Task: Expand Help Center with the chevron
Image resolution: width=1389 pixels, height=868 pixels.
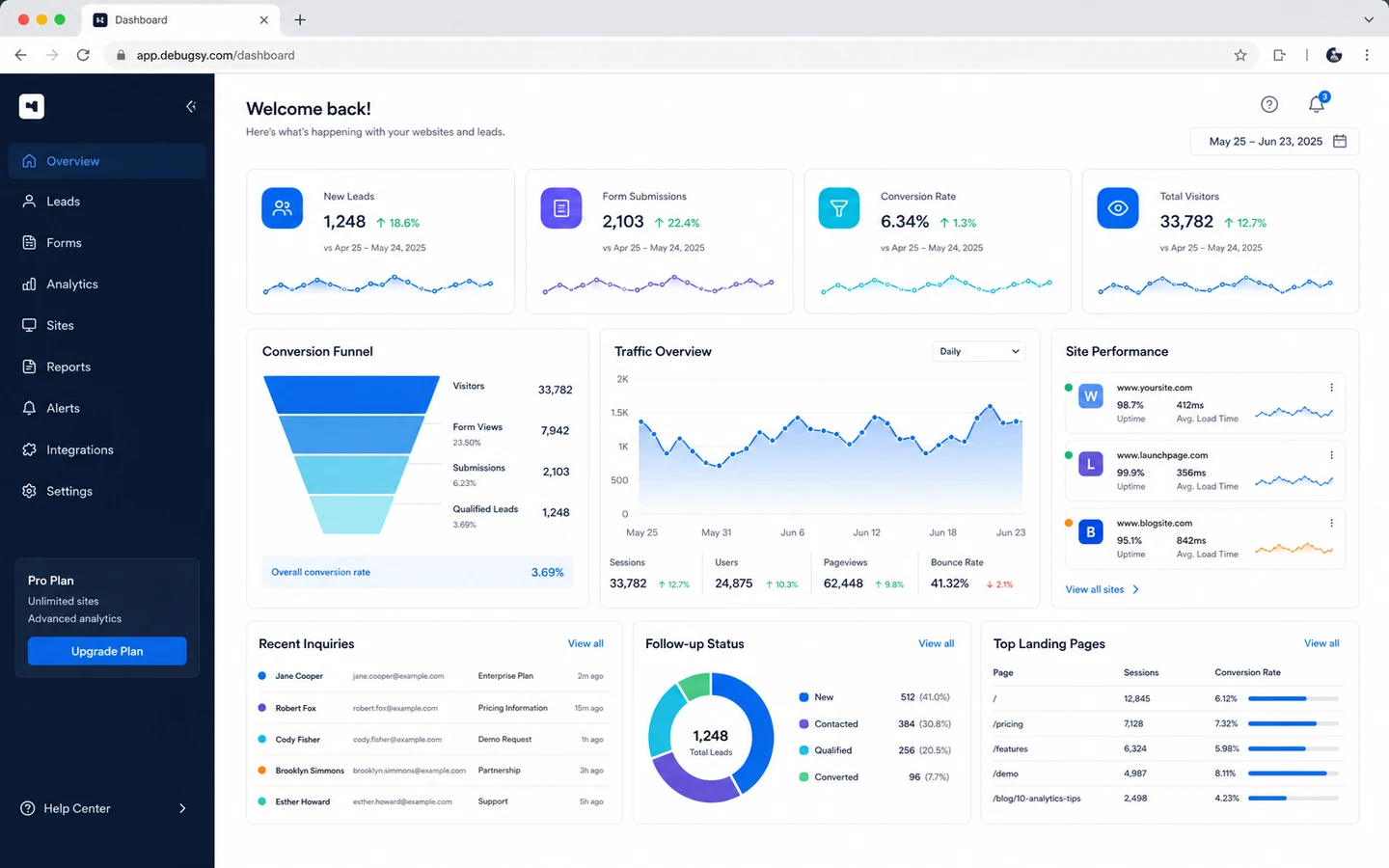Action: pyautogui.click(x=182, y=808)
